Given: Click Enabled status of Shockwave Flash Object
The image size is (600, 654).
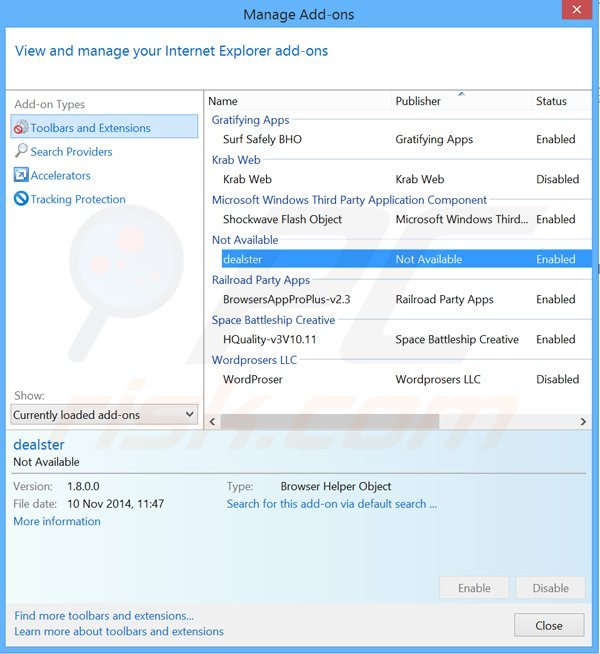Looking at the screenshot, I should click(x=556, y=219).
